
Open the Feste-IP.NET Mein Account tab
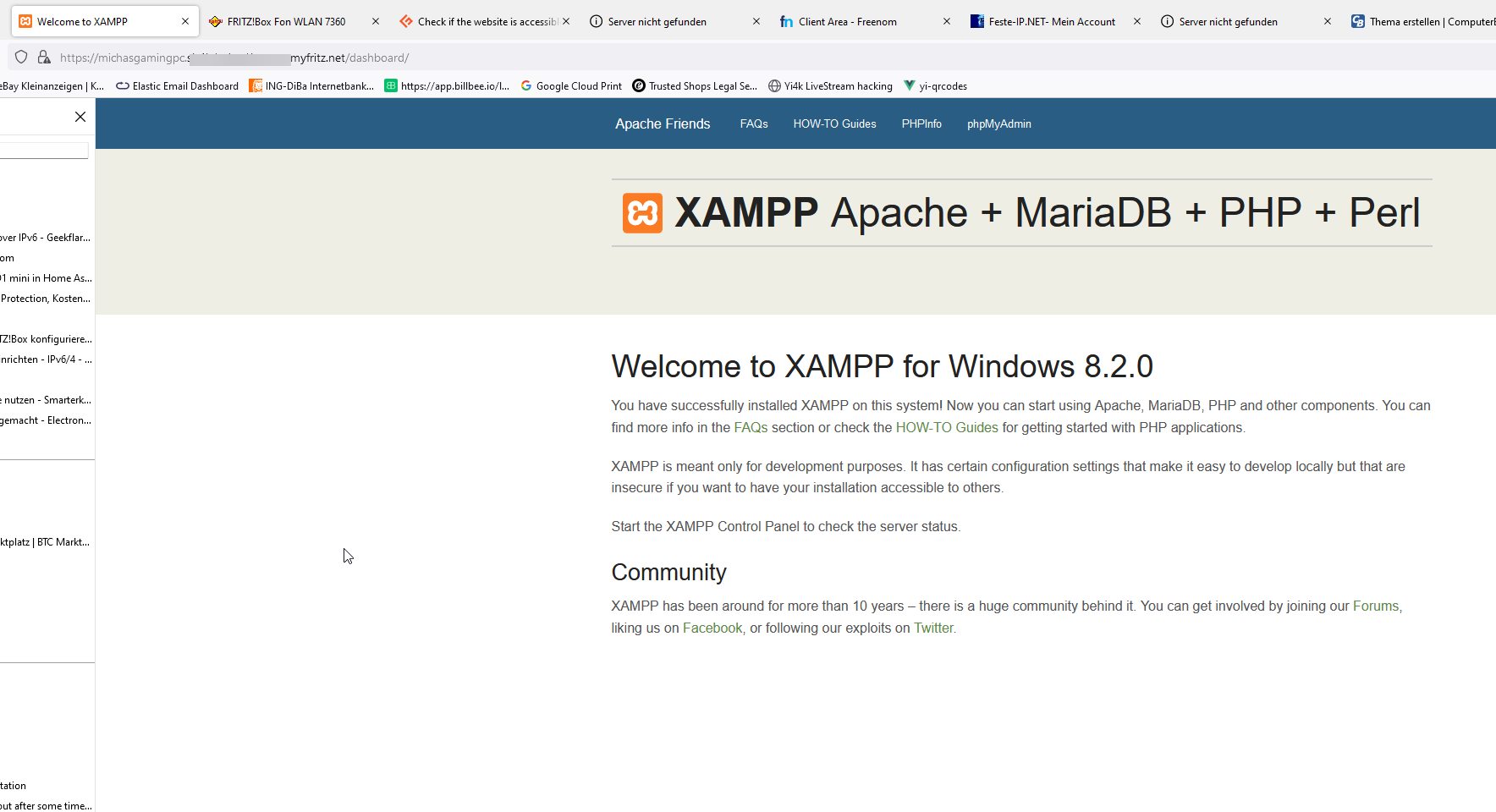click(1052, 21)
